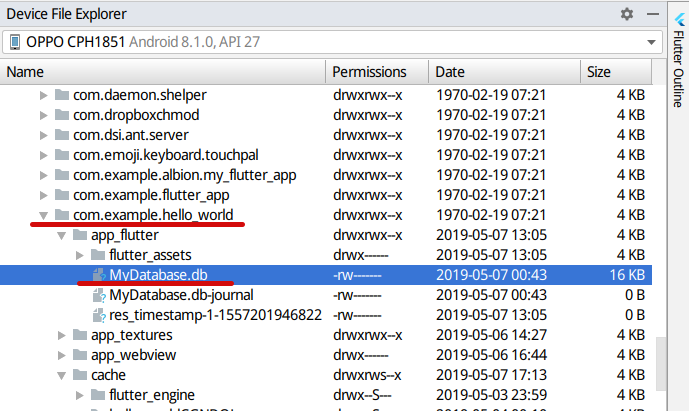Viewport: 689px width, 411px height.
Task: Expand the app_textures folder
Action: click(62, 335)
